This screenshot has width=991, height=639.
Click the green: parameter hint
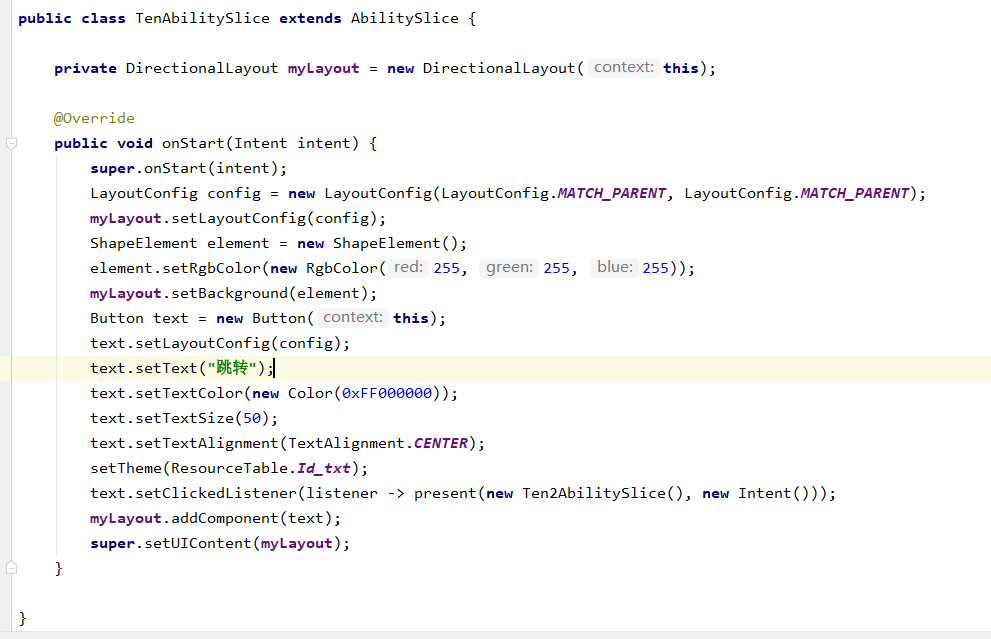pyautogui.click(x=509, y=267)
